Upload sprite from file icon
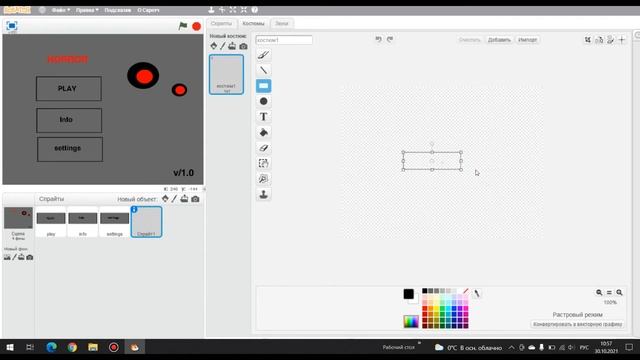This screenshot has width=640, height=360. pyautogui.click(x=184, y=199)
